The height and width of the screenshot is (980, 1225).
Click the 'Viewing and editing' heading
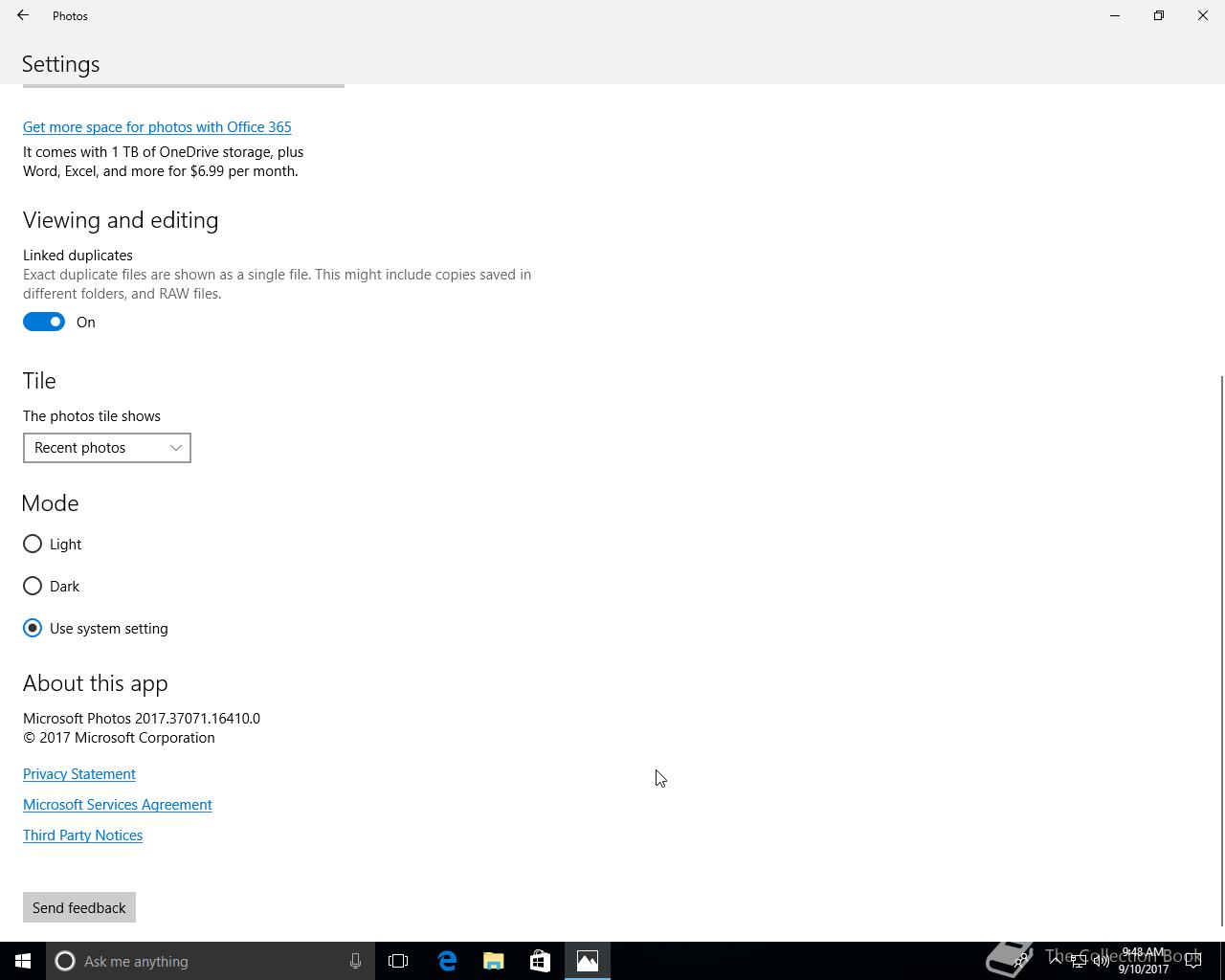121,220
